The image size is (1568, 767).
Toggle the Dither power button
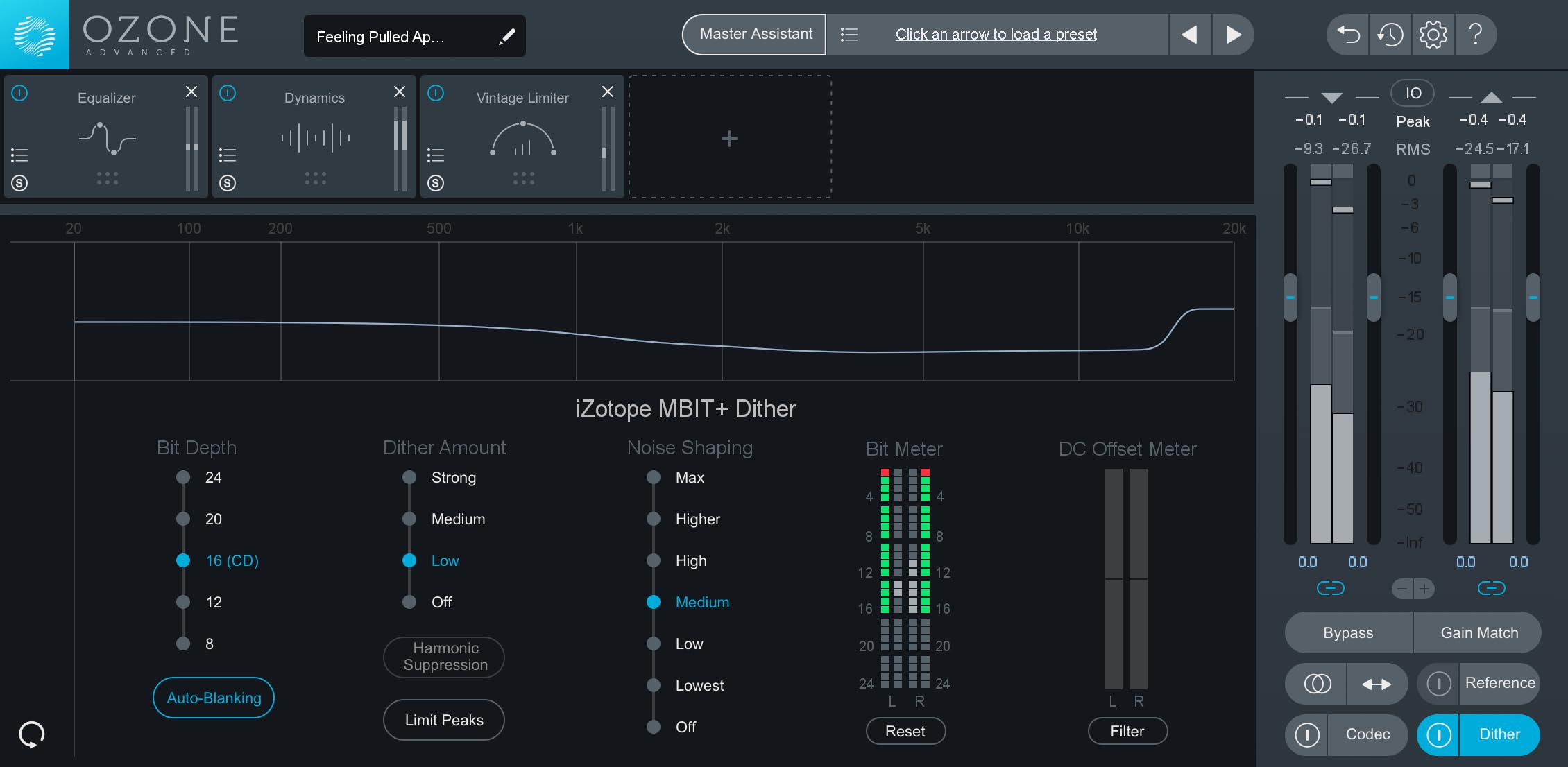pyautogui.click(x=1438, y=734)
